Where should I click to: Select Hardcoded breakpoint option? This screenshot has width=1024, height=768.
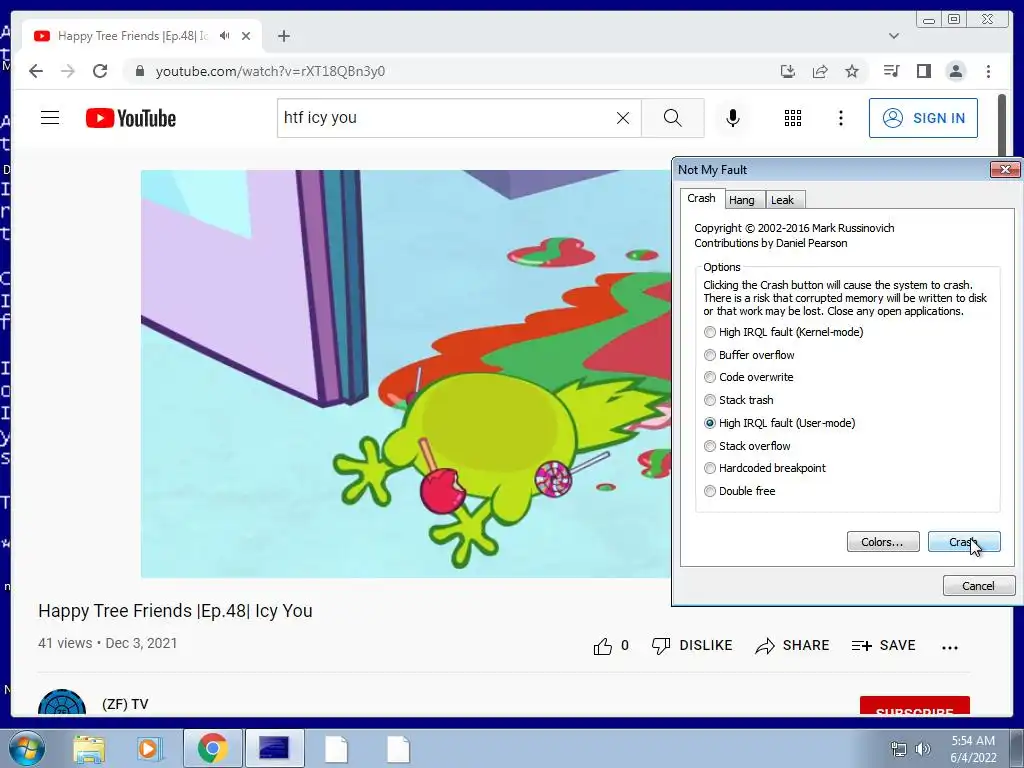click(x=765, y=468)
